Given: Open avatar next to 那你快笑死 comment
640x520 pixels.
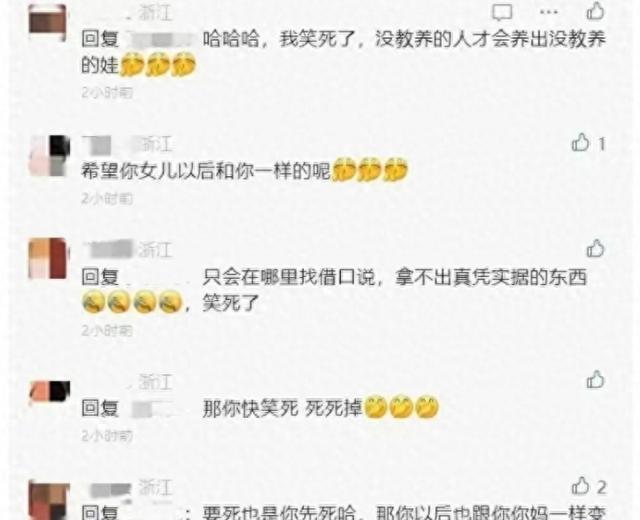Looking at the screenshot, I should tap(50, 393).
